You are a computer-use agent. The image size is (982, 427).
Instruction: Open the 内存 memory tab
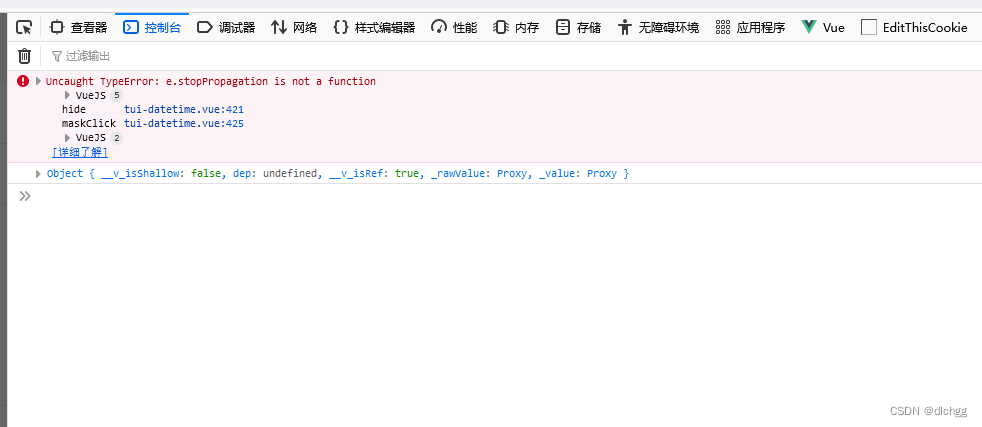516,28
